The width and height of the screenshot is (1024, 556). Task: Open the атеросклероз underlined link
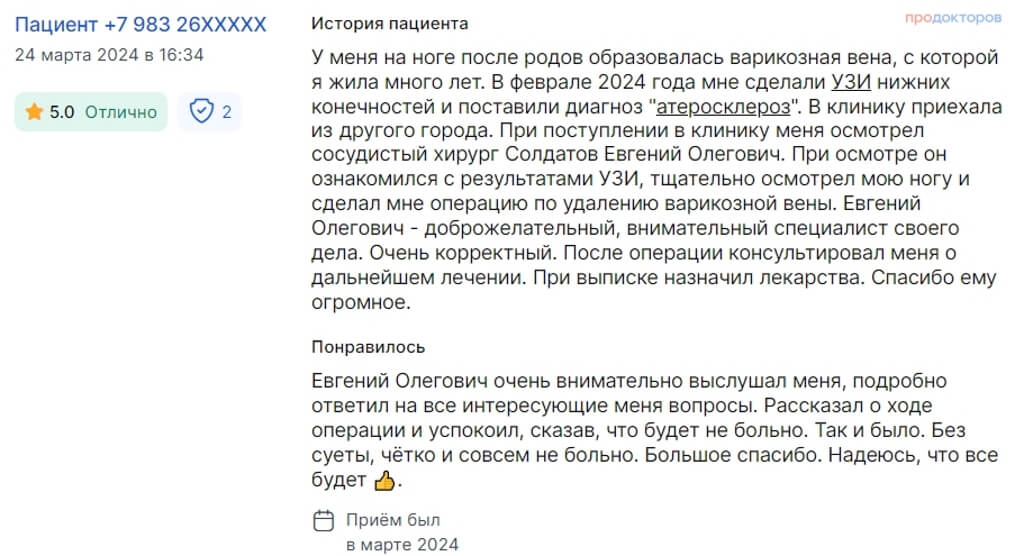click(x=723, y=106)
